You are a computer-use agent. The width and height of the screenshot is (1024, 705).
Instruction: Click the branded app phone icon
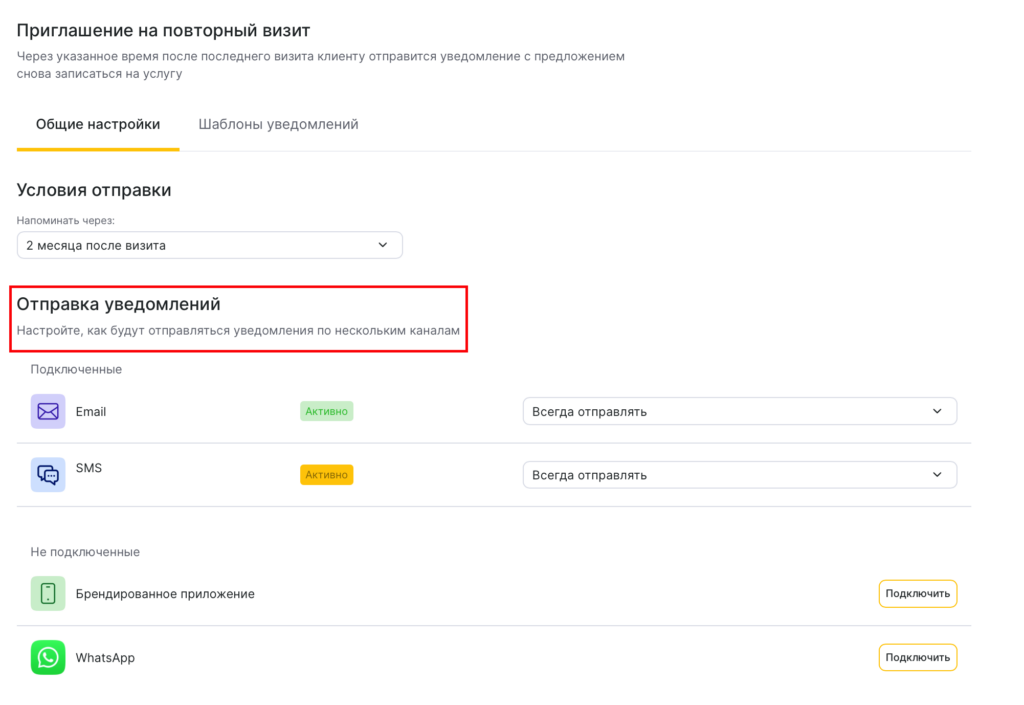48,594
